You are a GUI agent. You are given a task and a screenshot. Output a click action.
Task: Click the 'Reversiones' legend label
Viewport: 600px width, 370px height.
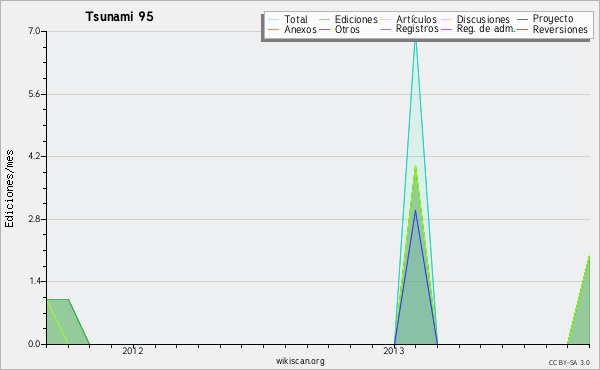(x=560, y=30)
